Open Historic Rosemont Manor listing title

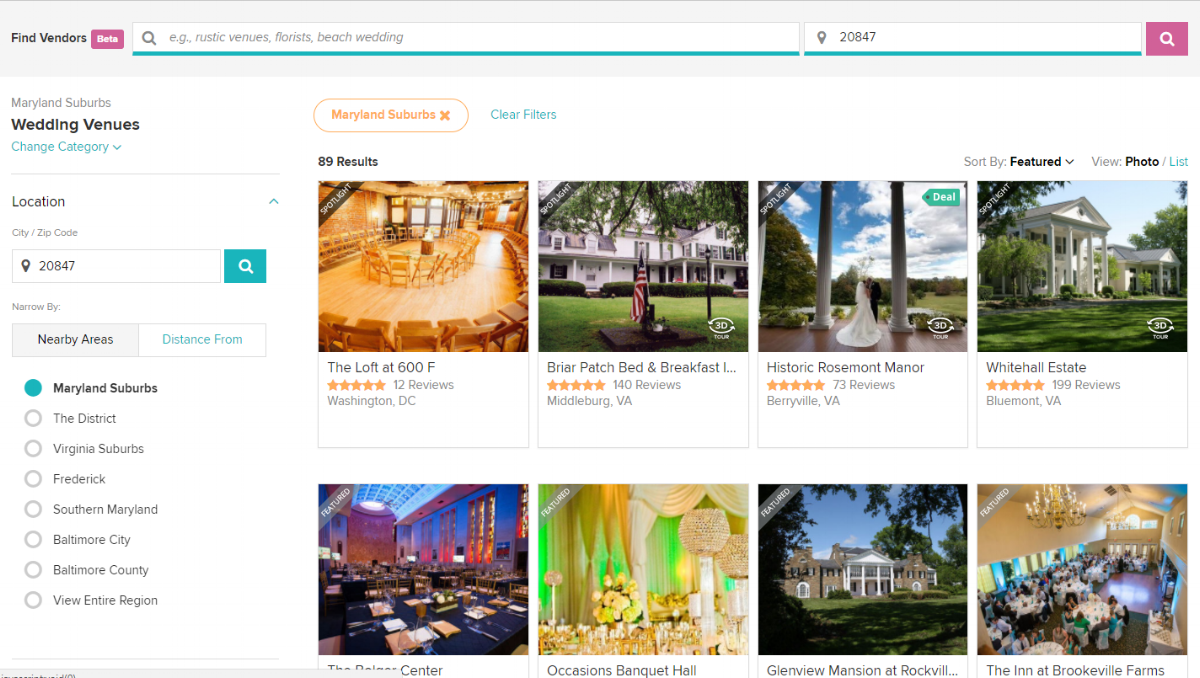[x=845, y=368]
